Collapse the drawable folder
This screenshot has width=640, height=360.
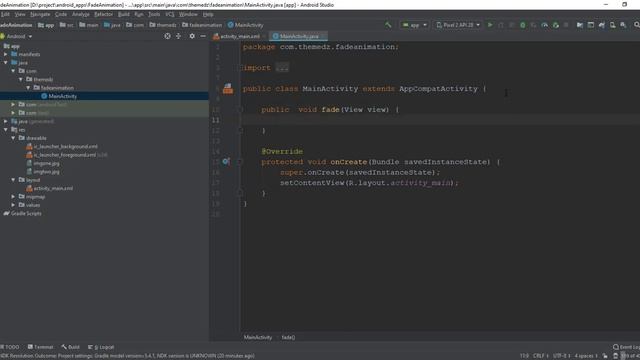(13, 138)
